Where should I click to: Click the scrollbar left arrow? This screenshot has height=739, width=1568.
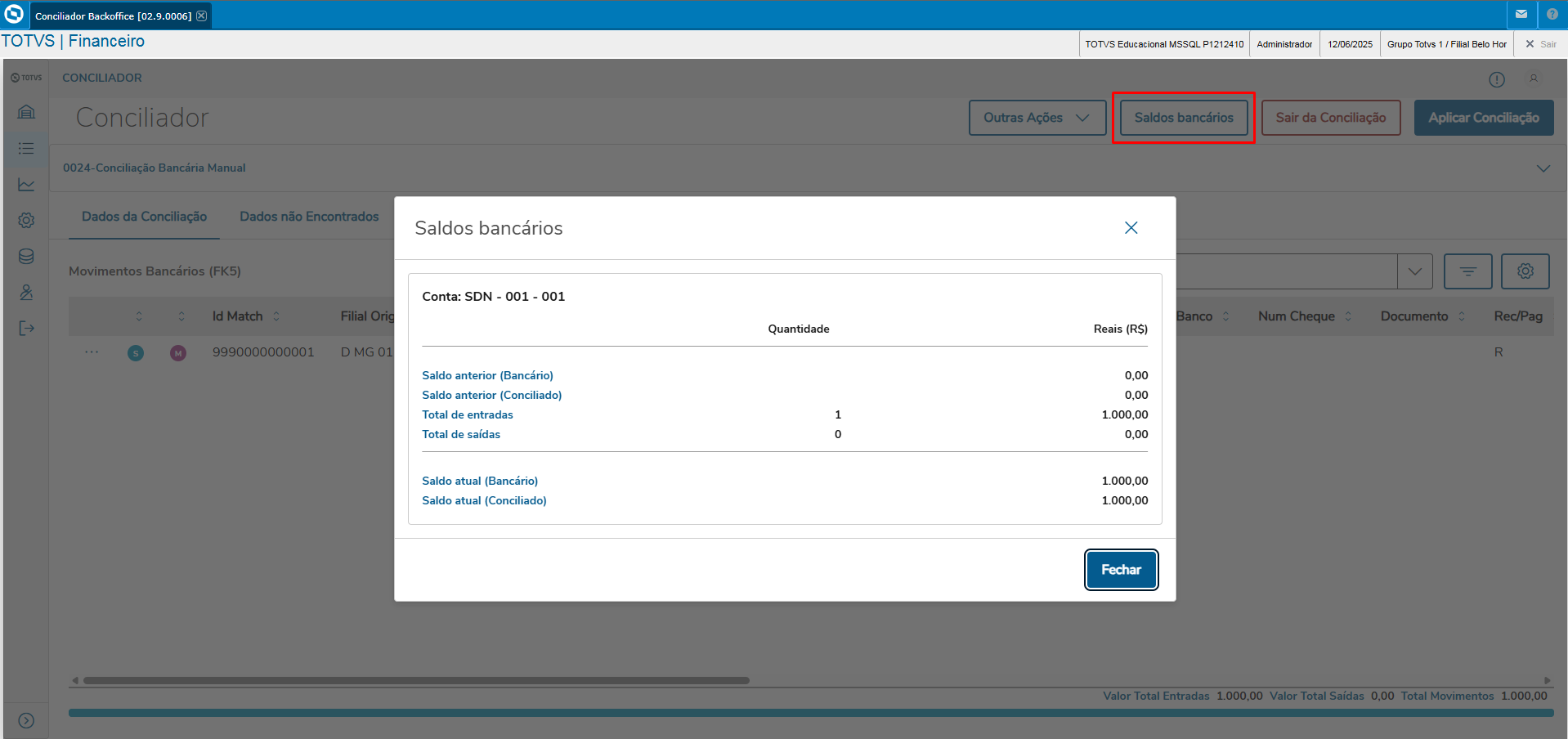[75, 680]
